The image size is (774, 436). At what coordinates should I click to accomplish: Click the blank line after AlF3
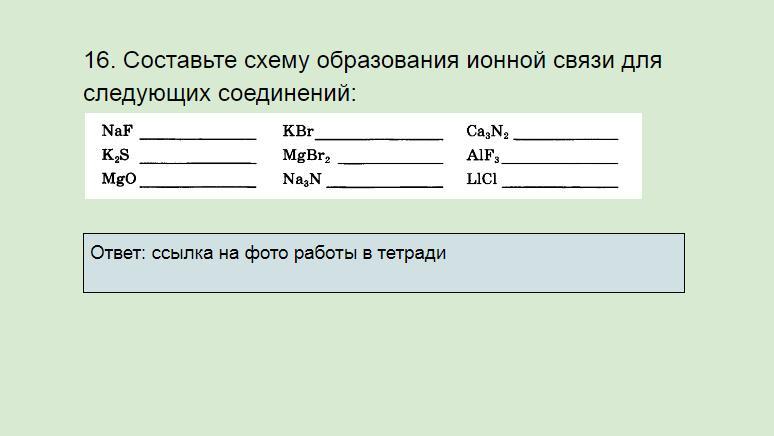(x=560, y=160)
